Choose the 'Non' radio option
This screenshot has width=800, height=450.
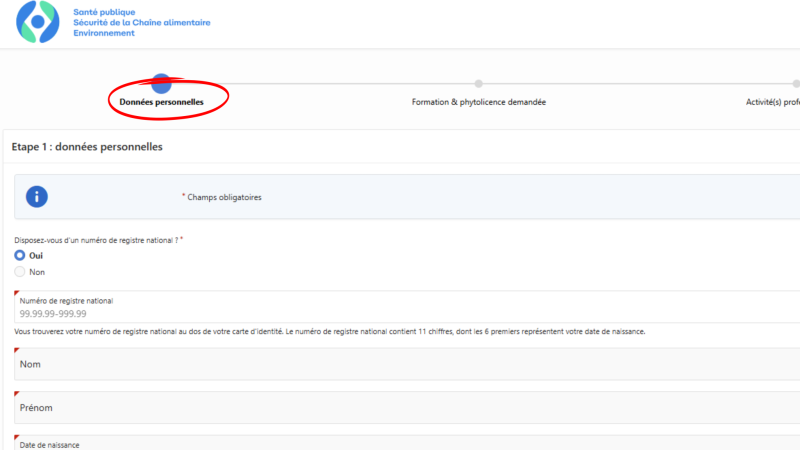point(20,272)
